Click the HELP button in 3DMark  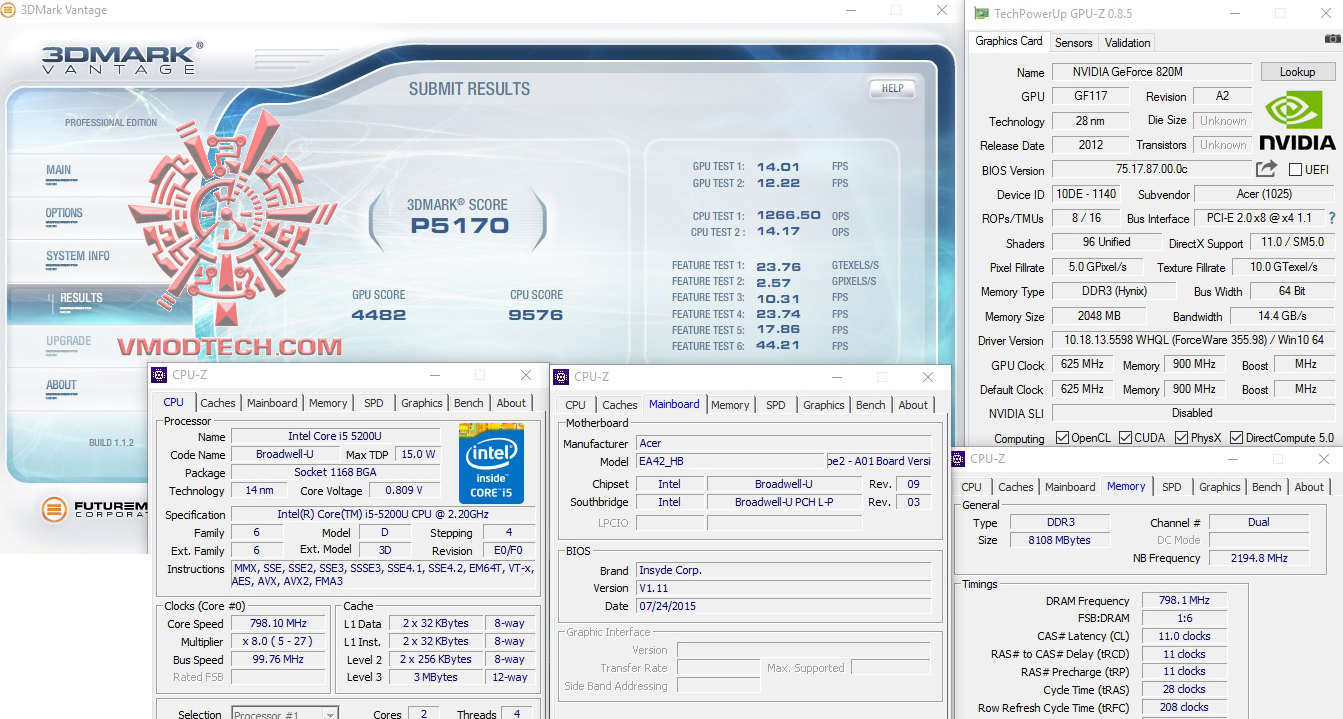click(892, 88)
